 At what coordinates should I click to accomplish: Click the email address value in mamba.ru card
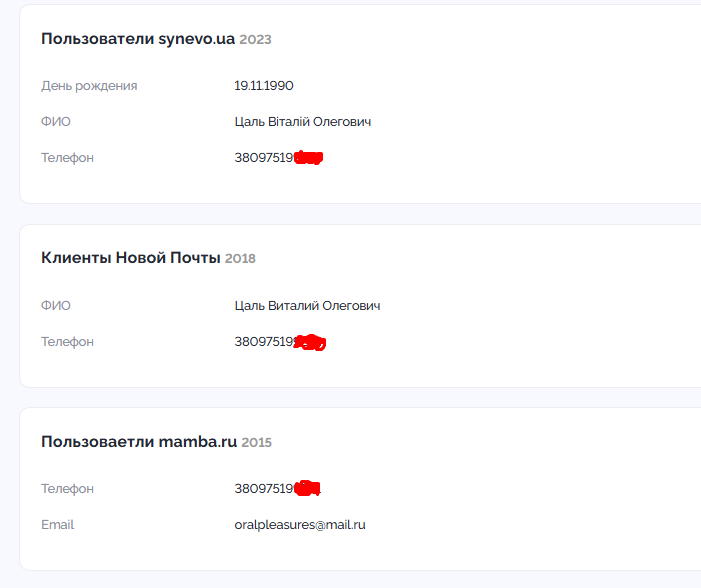[x=300, y=525]
